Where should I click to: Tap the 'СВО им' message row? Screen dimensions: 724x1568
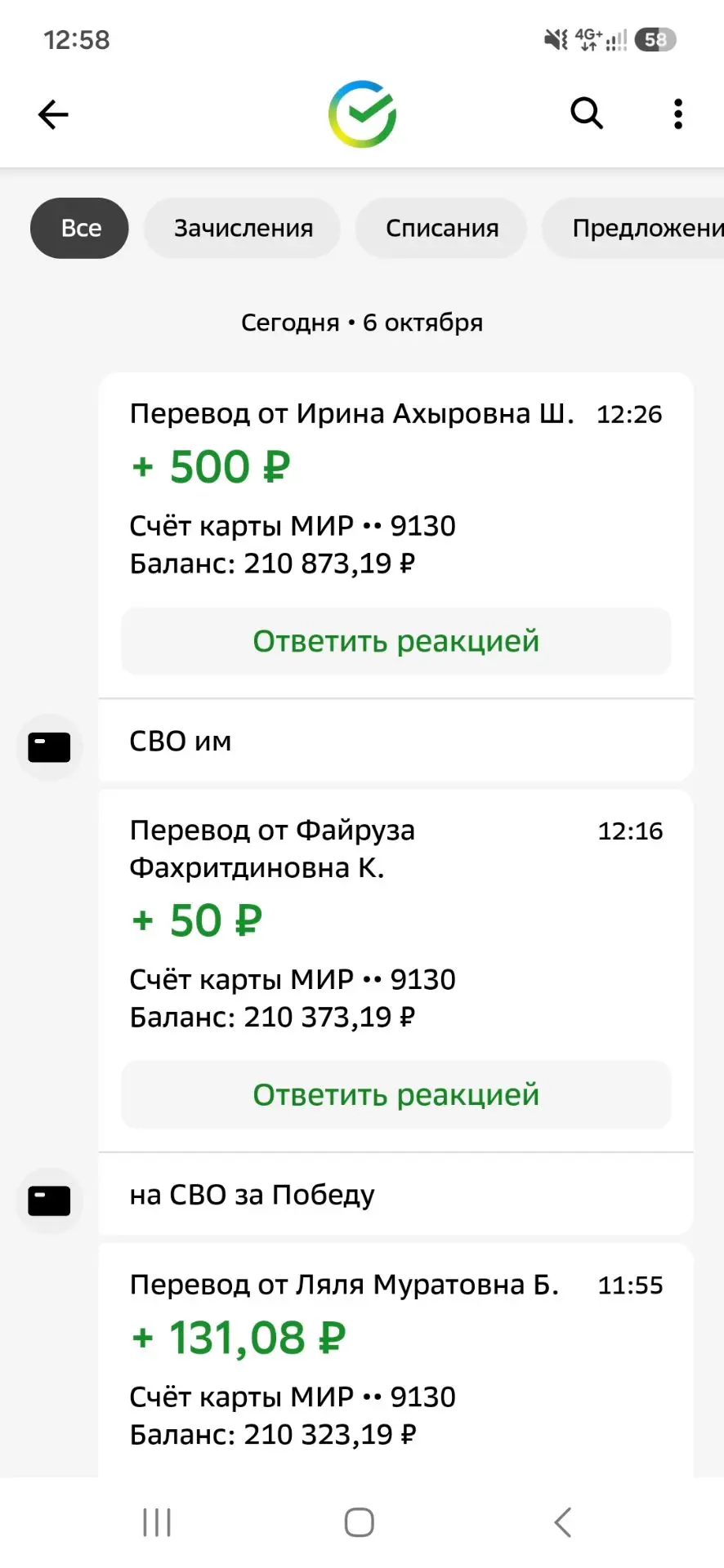point(396,741)
